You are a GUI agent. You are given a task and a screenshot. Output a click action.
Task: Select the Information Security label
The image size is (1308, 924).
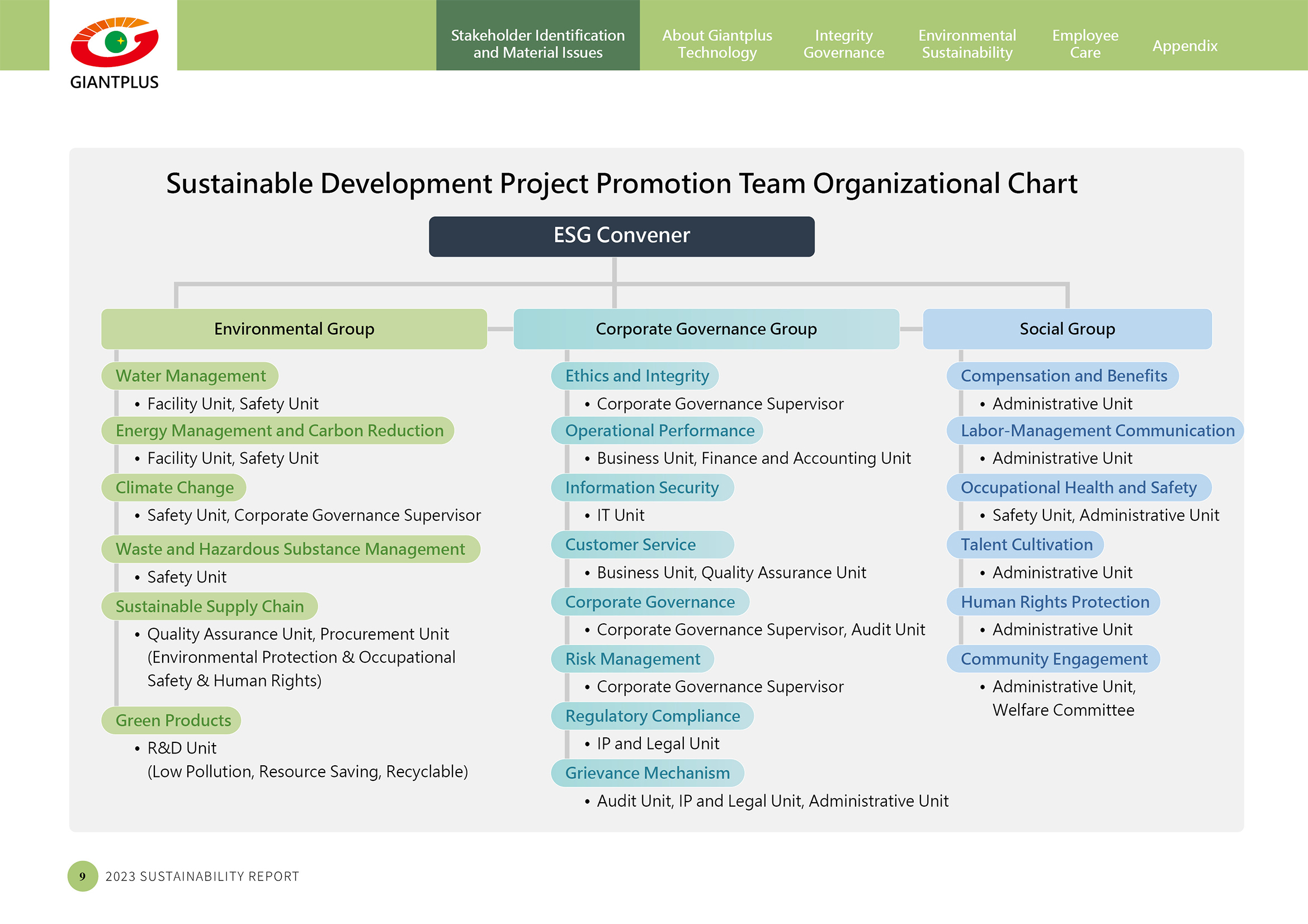(x=641, y=487)
